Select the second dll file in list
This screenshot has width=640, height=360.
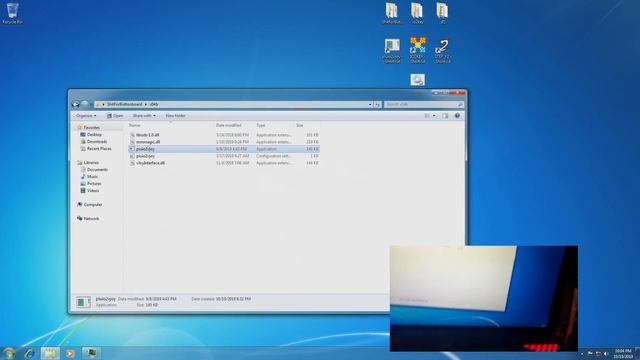click(224, 142)
